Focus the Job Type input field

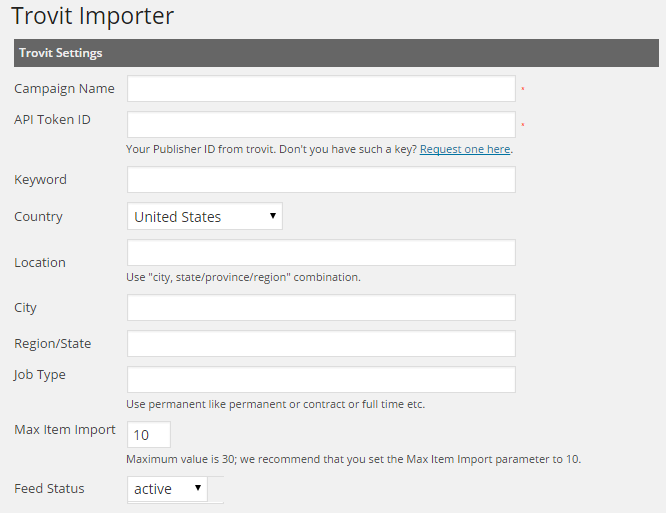321,380
